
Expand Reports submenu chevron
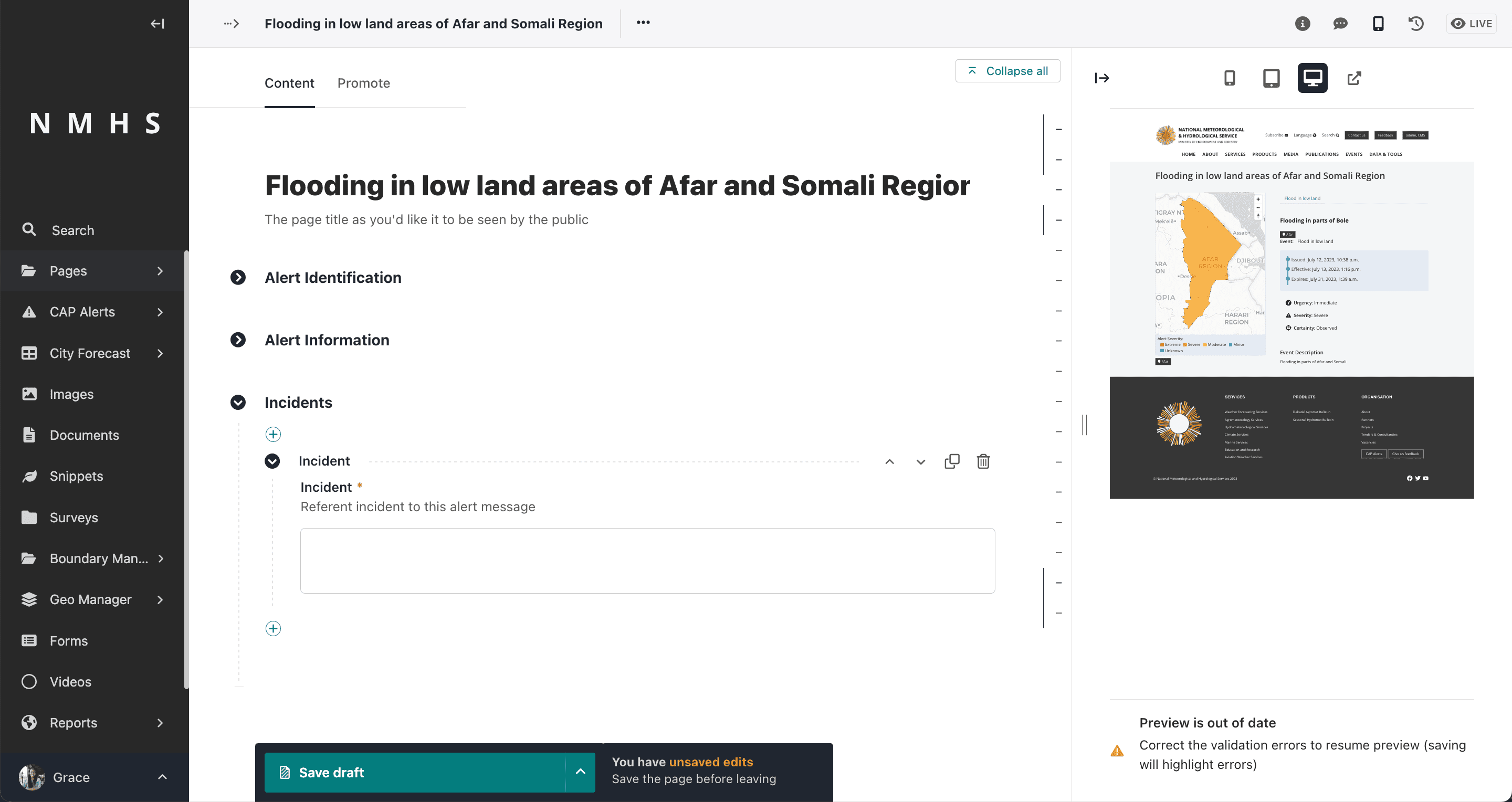[x=160, y=723]
